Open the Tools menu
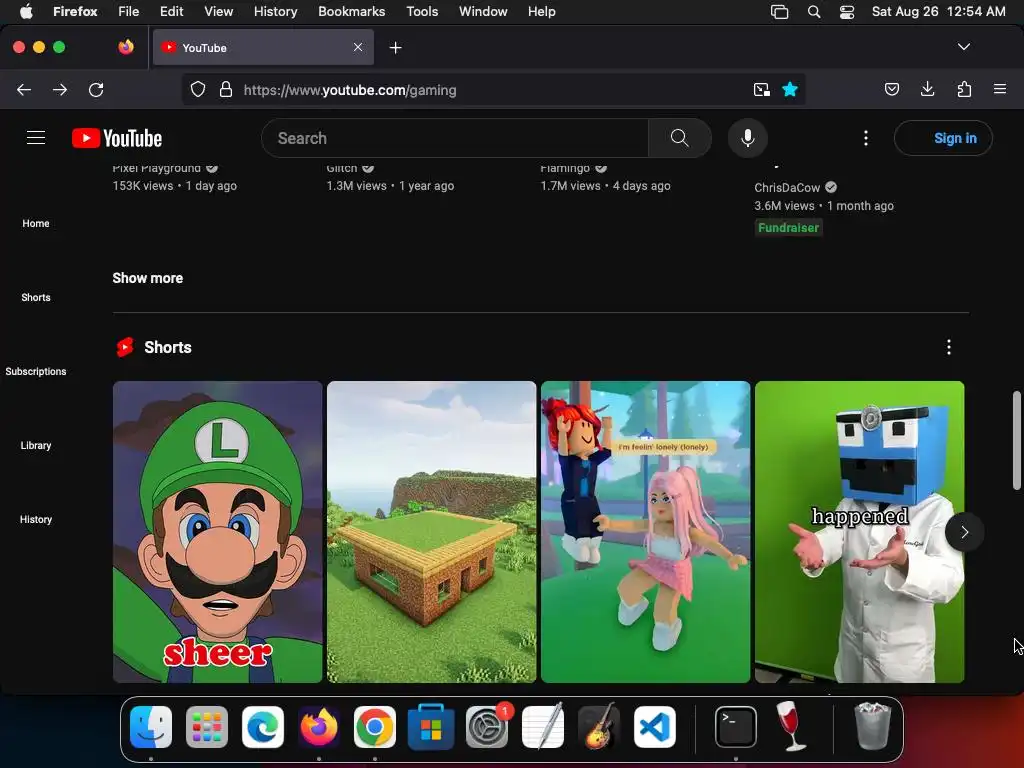Viewport: 1024px width, 768px height. pos(422,12)
